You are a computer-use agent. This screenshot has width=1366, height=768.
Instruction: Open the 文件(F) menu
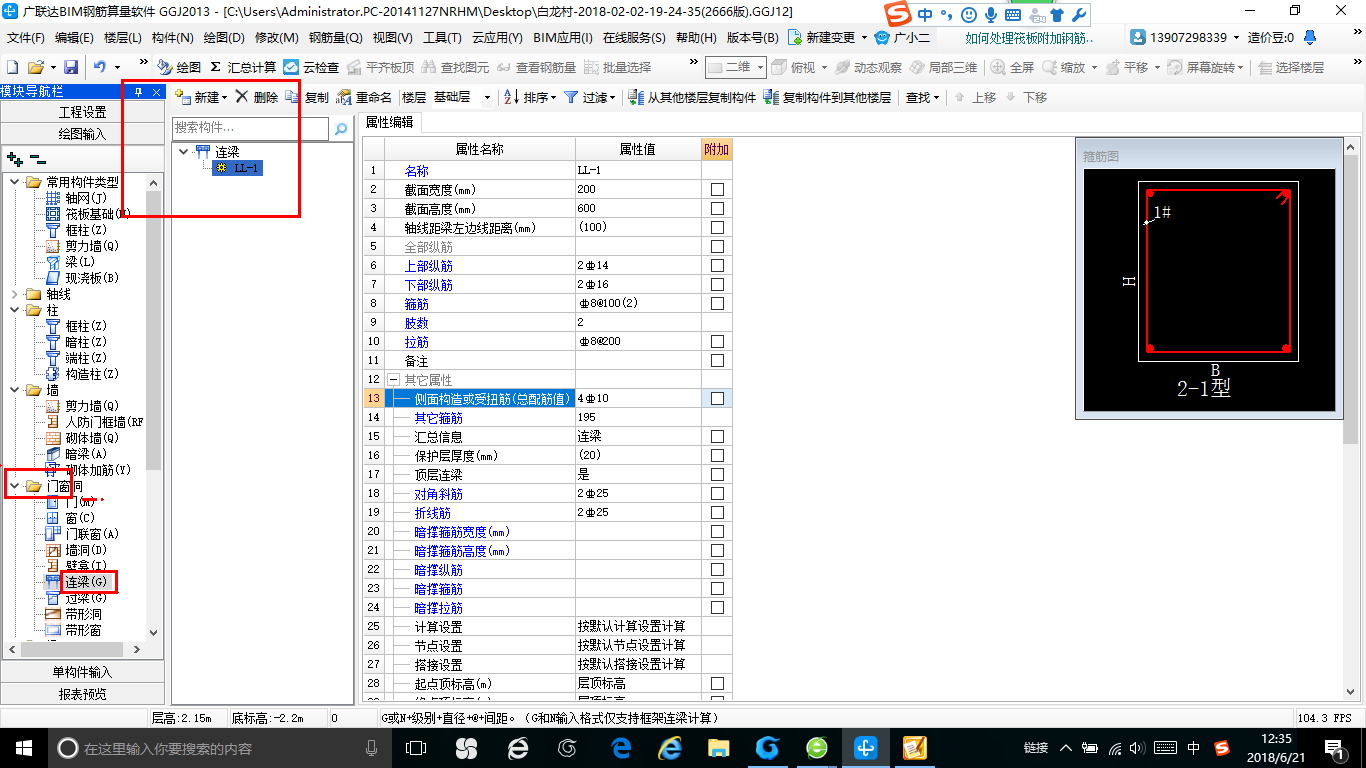[26, 37]
